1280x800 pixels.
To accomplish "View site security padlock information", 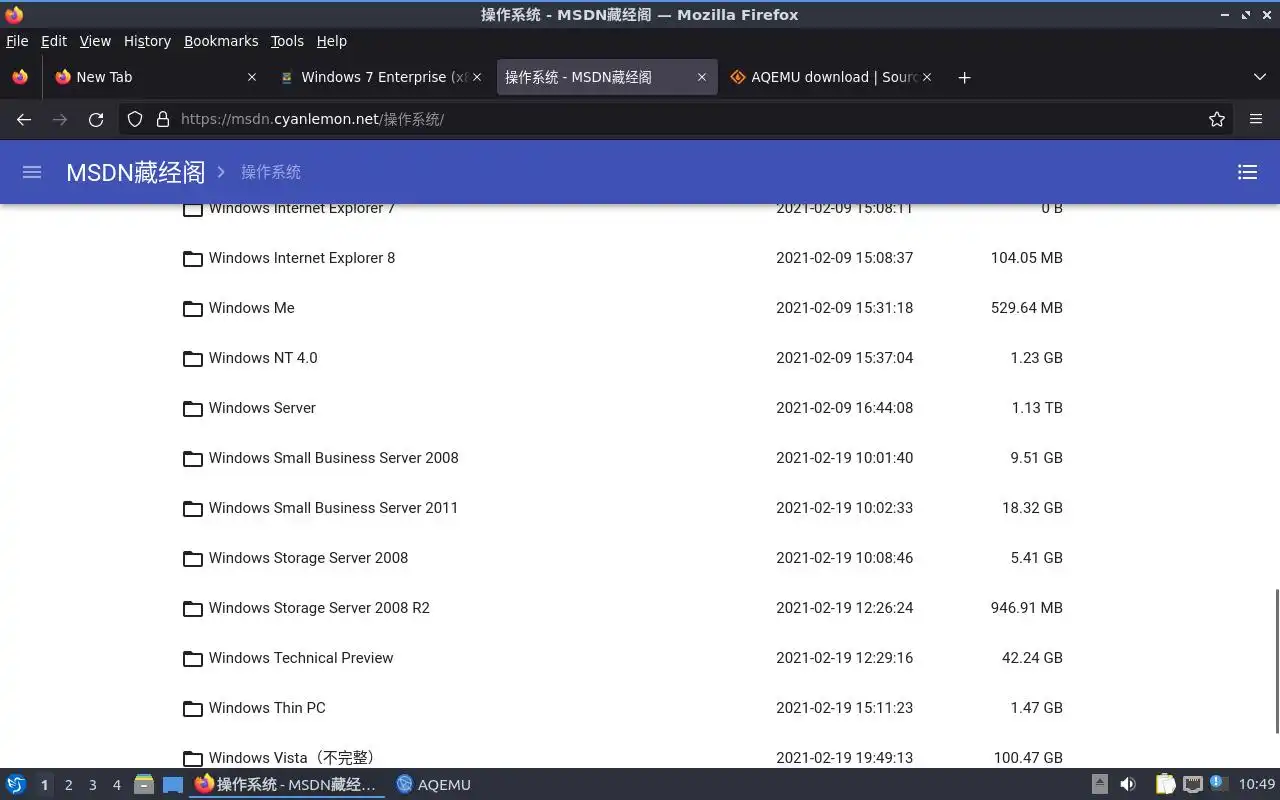I will point(163,119).
